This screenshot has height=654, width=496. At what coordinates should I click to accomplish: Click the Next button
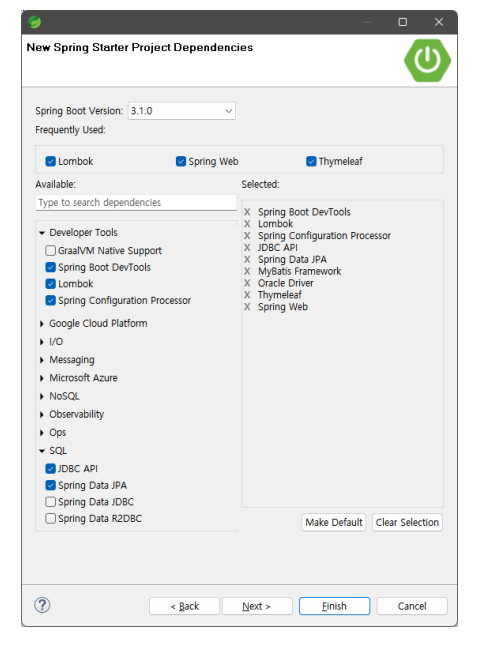257,606
